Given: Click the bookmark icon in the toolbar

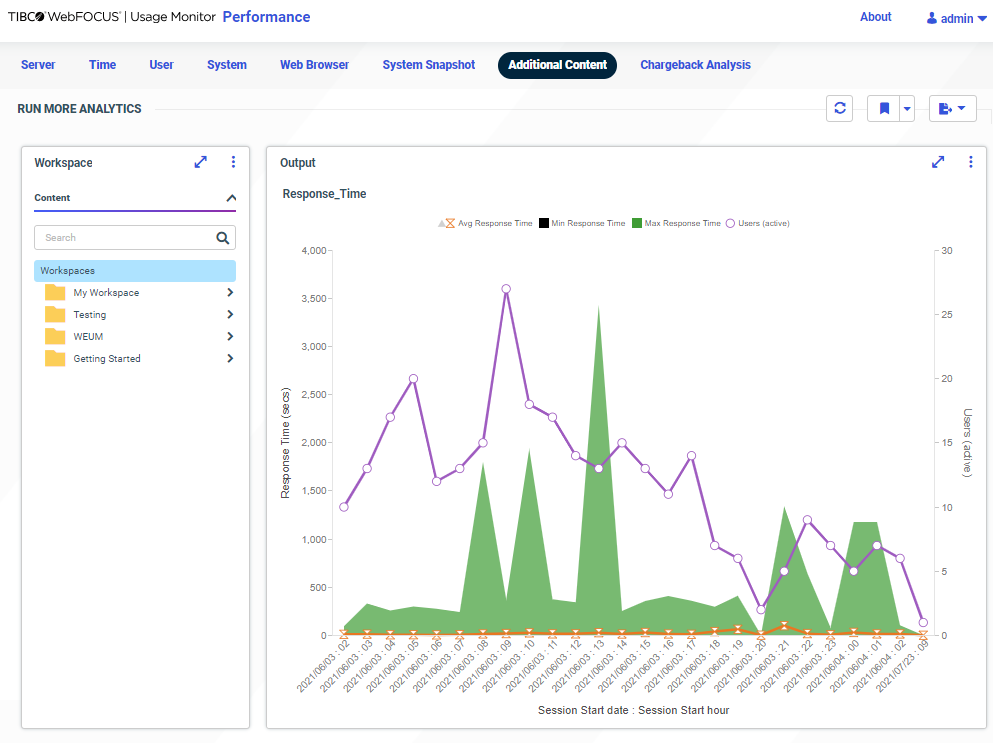Looking at the screenshot, I should [884, 108].
